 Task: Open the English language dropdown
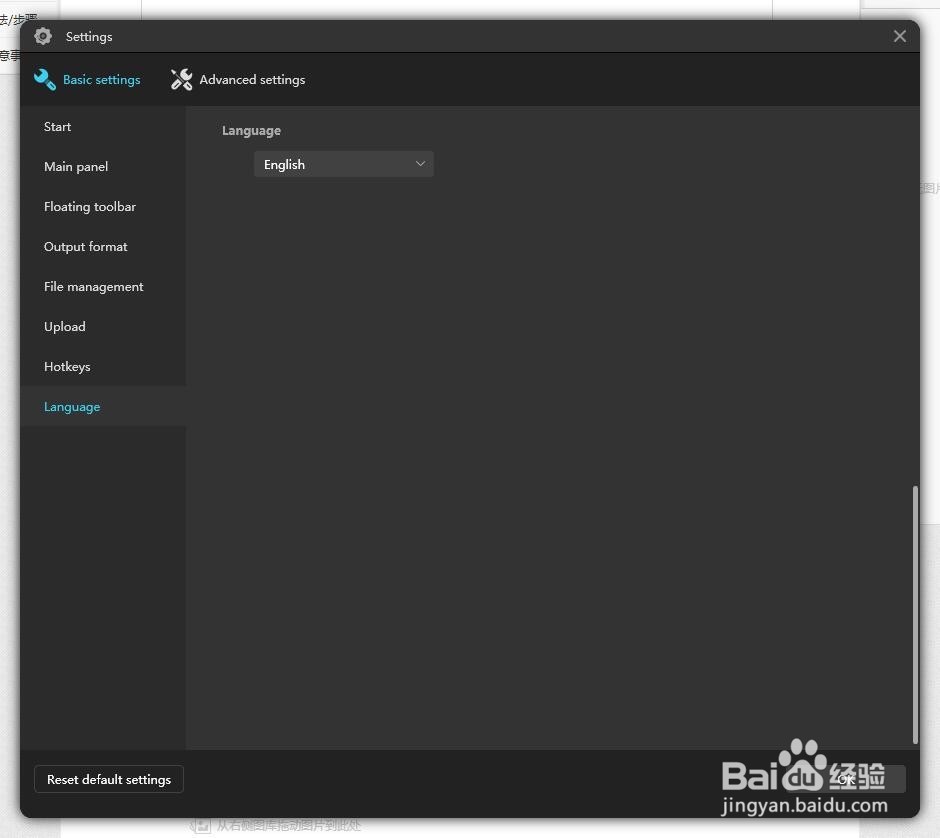[344, 164]
